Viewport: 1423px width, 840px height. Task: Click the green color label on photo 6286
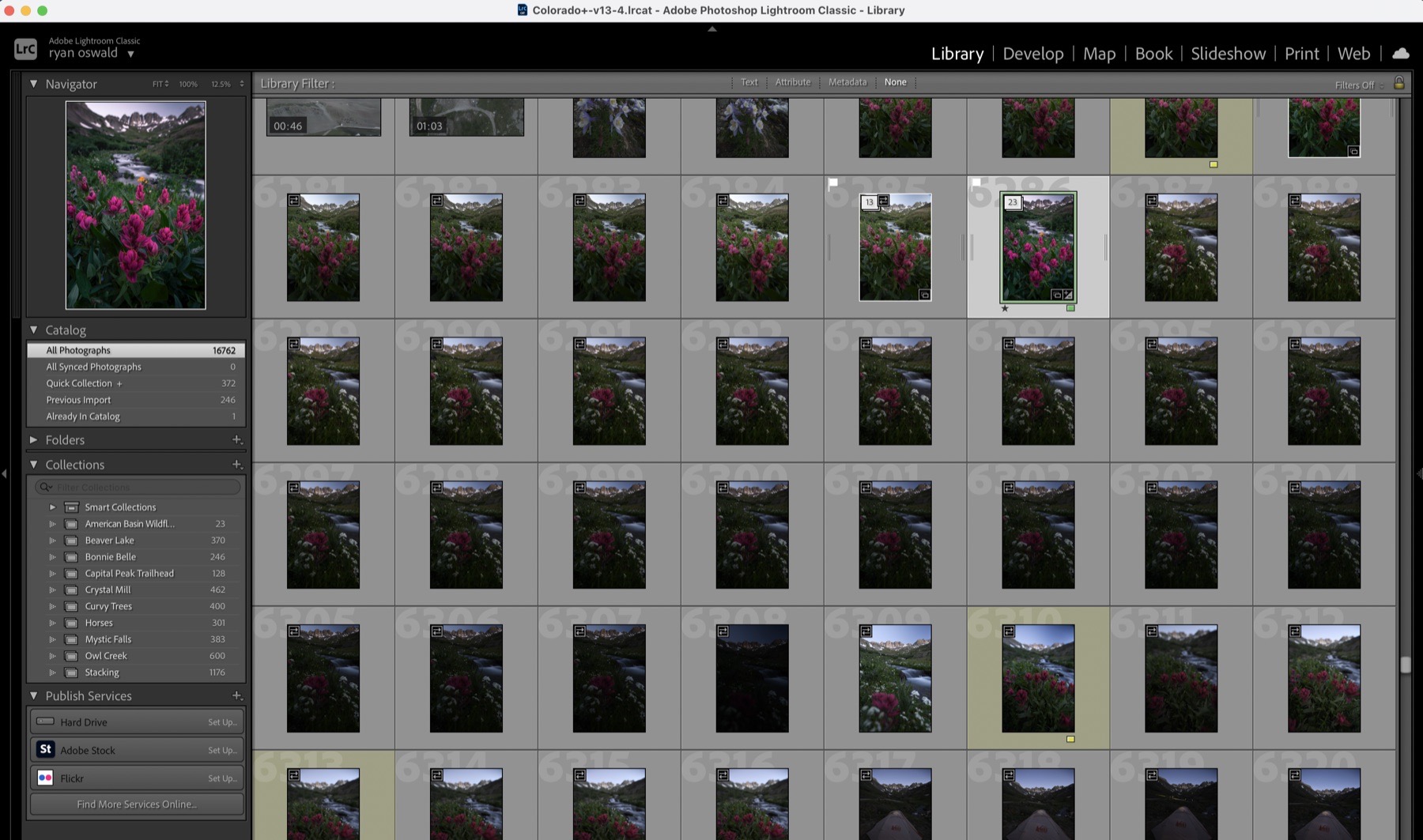pyautogui.click(x=1070, y=308)
